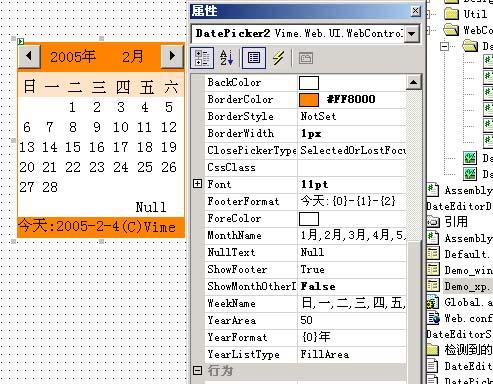Select the BorderStyle property row
493x384 pixels.
(305, 117)
